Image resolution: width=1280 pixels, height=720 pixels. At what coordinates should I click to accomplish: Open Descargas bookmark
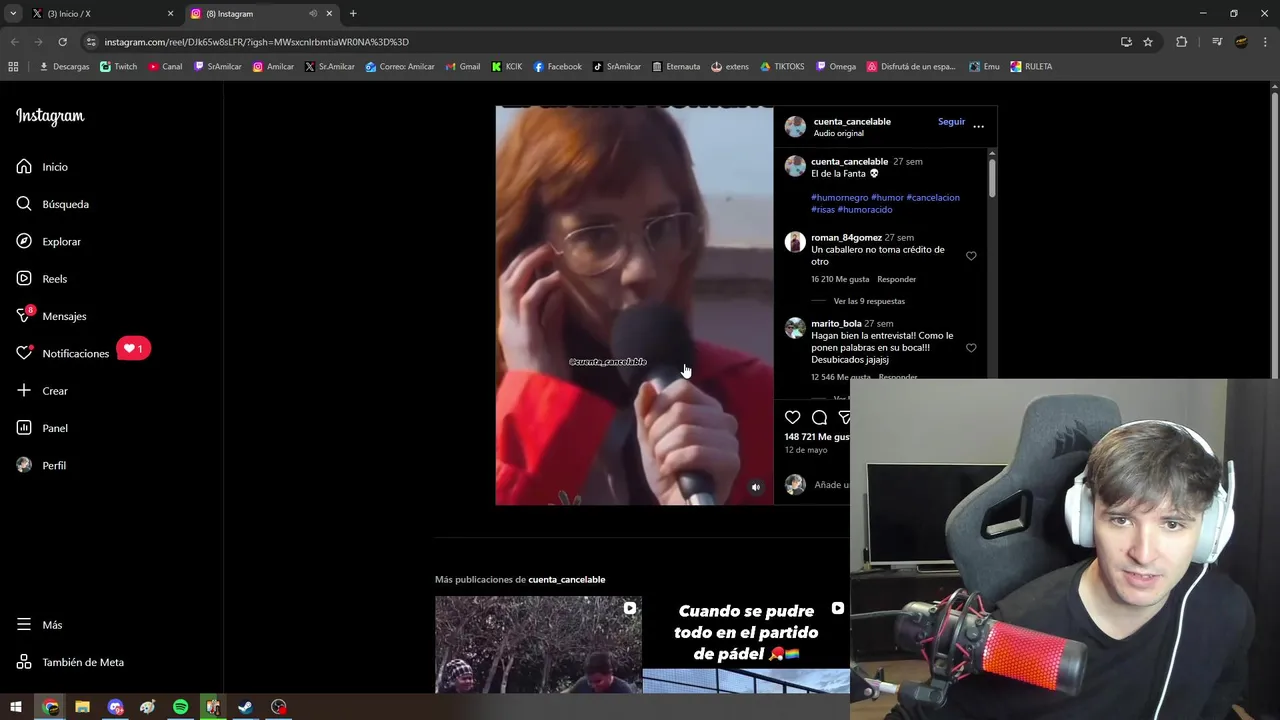pos(64,67)
